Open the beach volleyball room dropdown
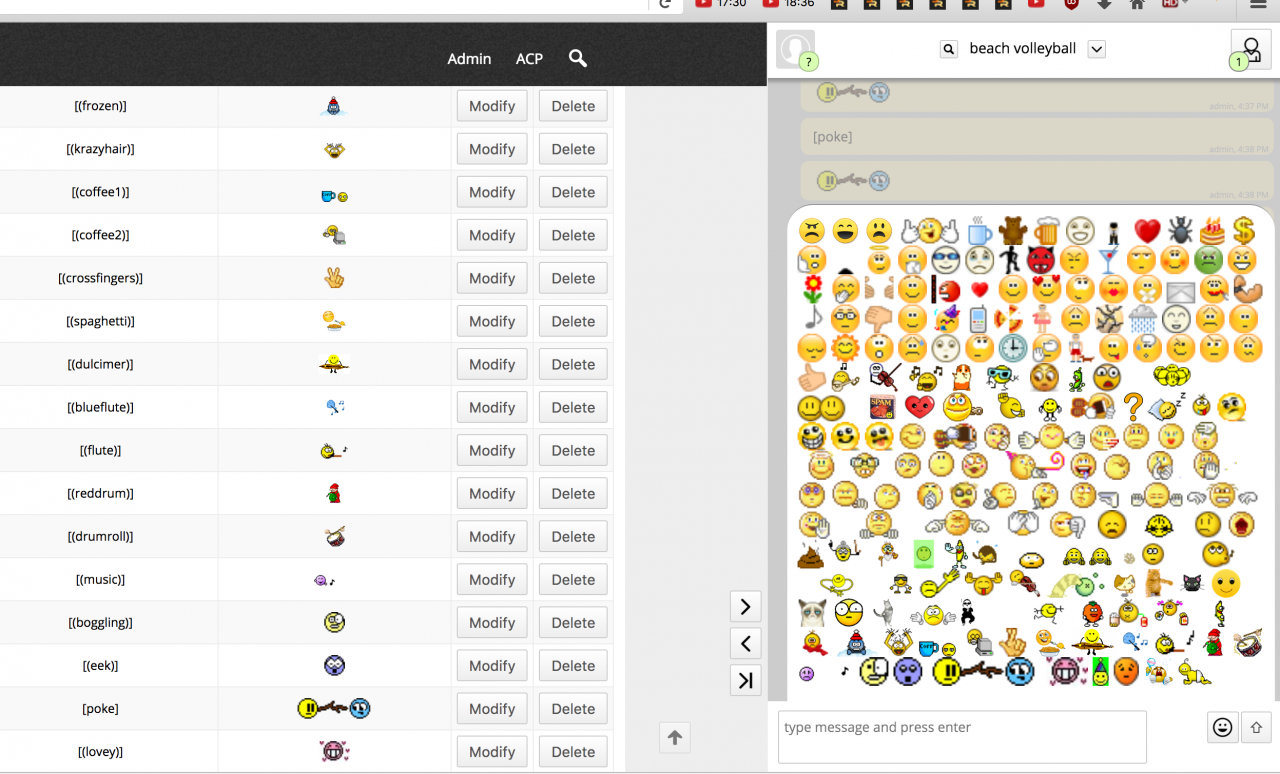Screen dimensions: 1280x774 pos(1097,49)
